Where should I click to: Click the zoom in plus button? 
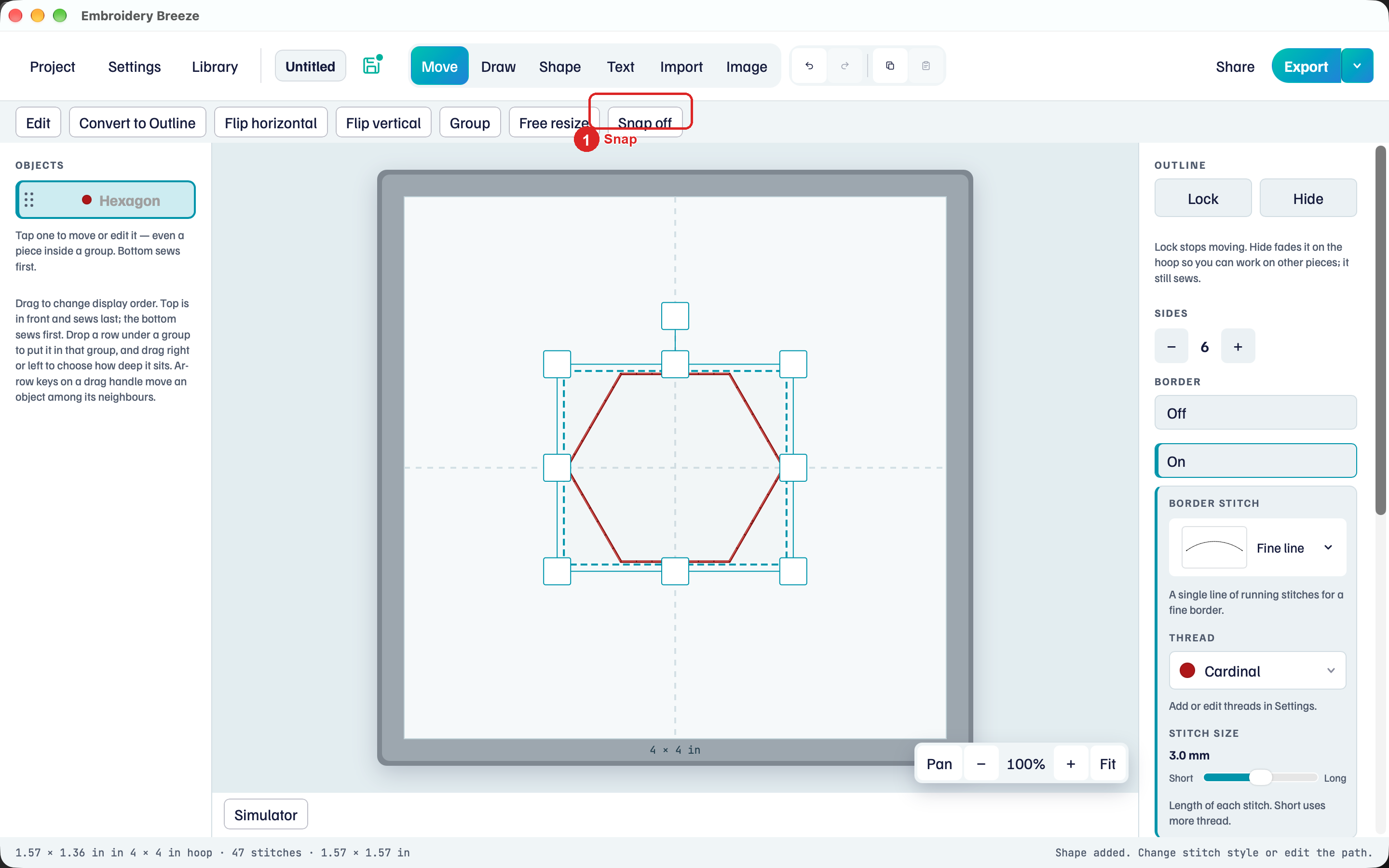tap(1071, 763)
